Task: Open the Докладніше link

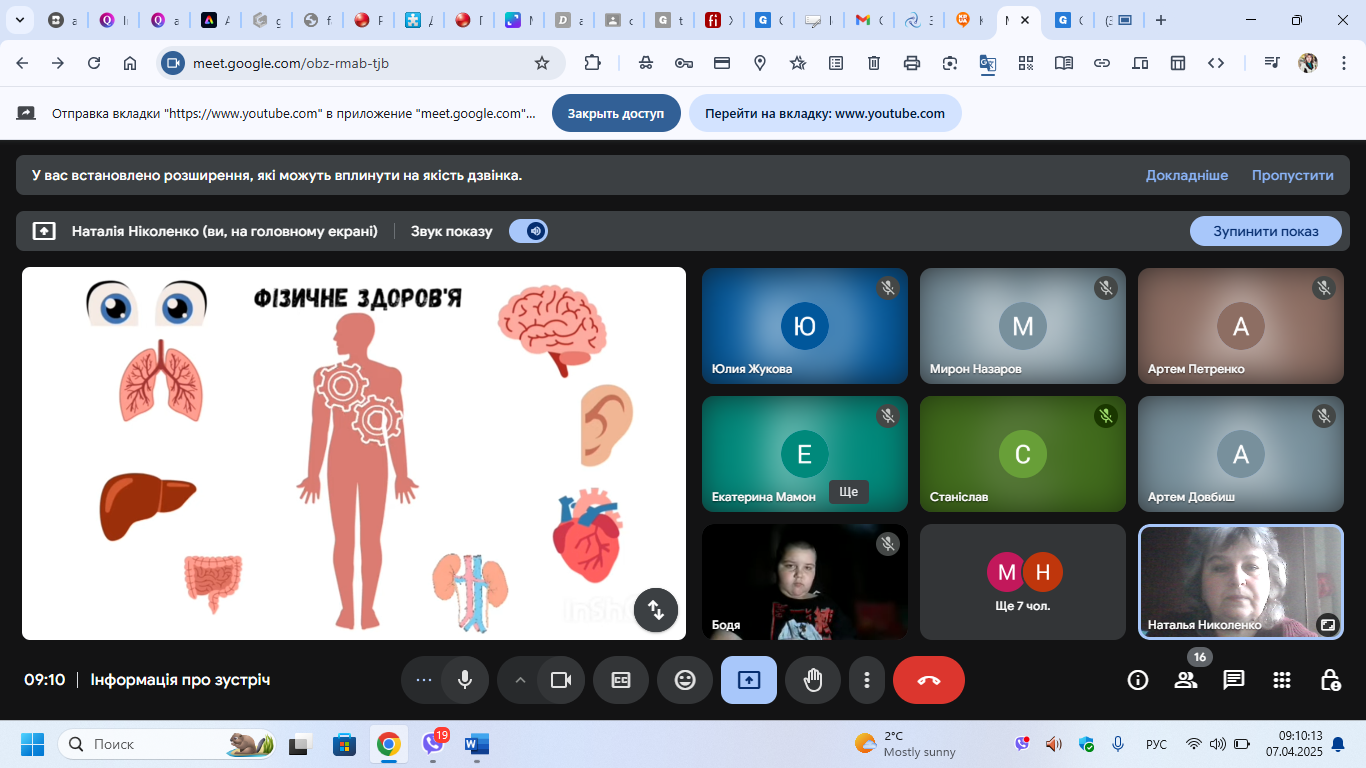Action: tap(1187, 175)
